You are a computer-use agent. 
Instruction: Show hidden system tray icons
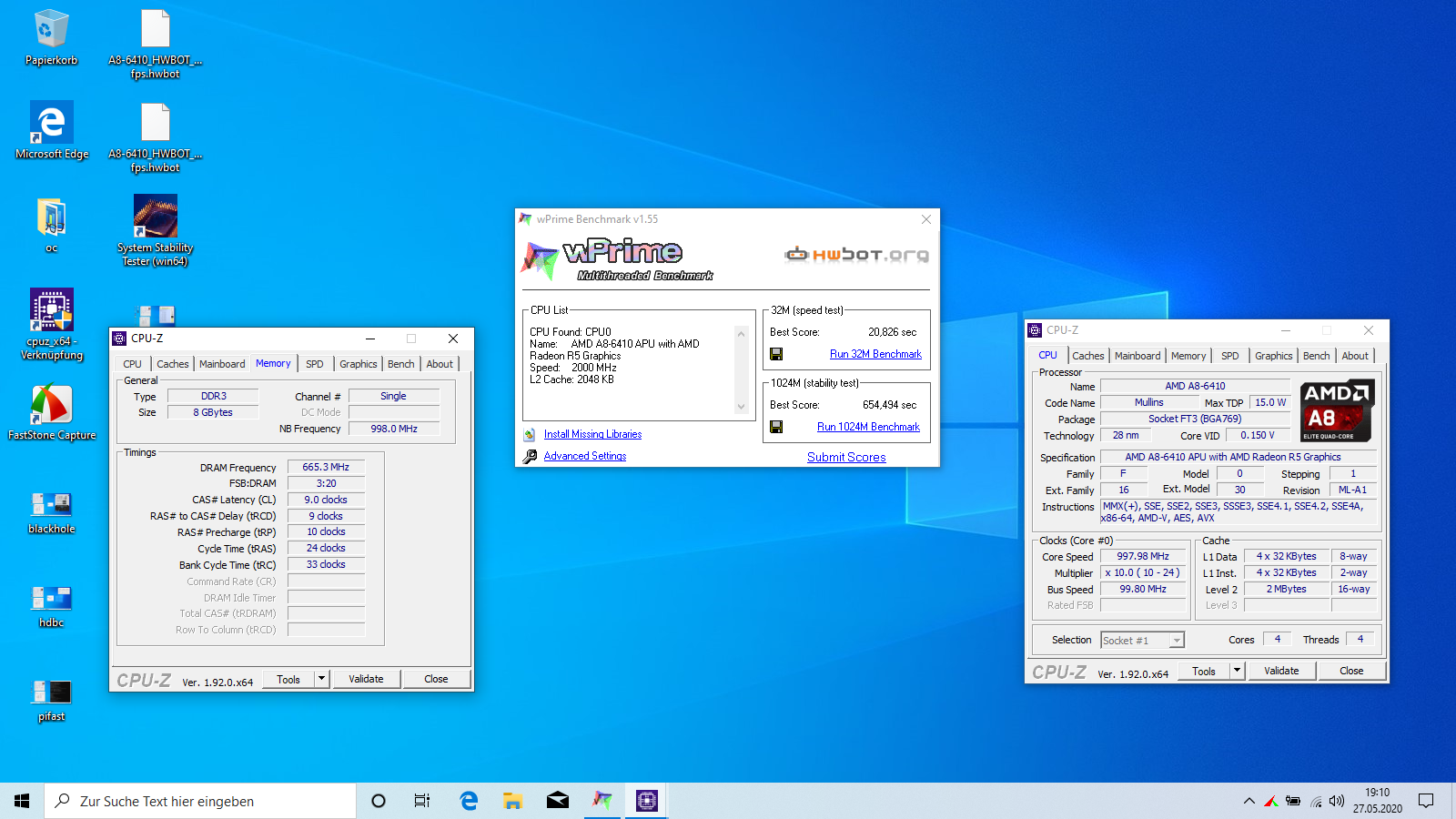click(x=1249, y=801)
